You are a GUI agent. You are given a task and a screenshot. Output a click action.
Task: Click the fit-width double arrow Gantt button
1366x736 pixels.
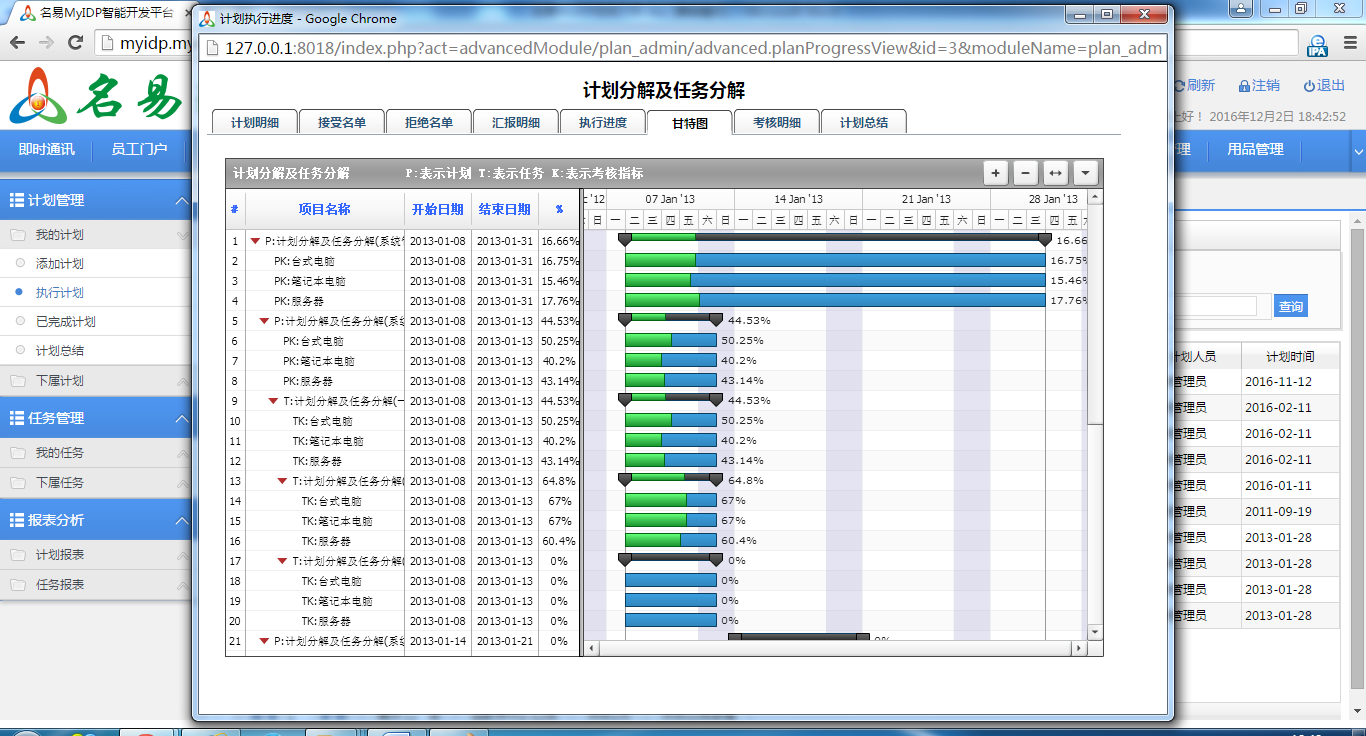[x=1055, y=173]
